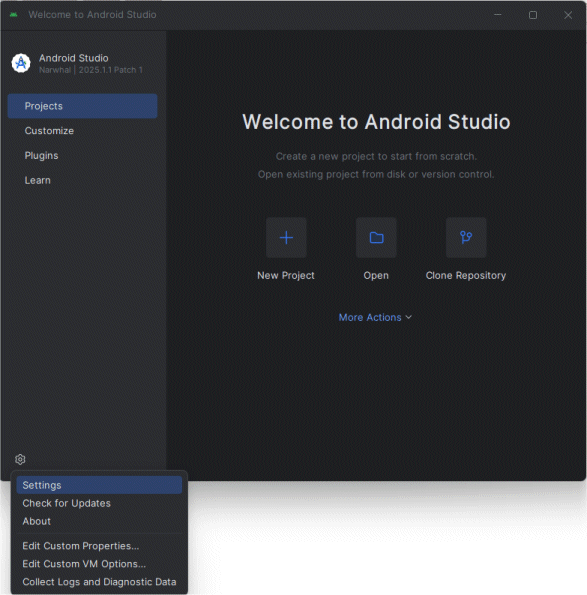This screenshot has width=587, height=595.
Task: Click the Clone Repository label
Action: click(466, 275)
